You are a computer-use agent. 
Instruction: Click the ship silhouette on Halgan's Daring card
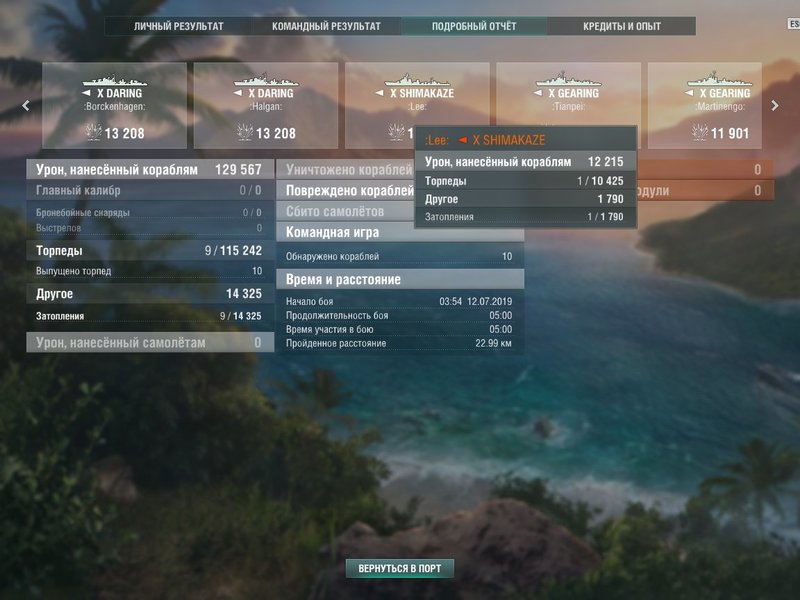coord(266,80)
